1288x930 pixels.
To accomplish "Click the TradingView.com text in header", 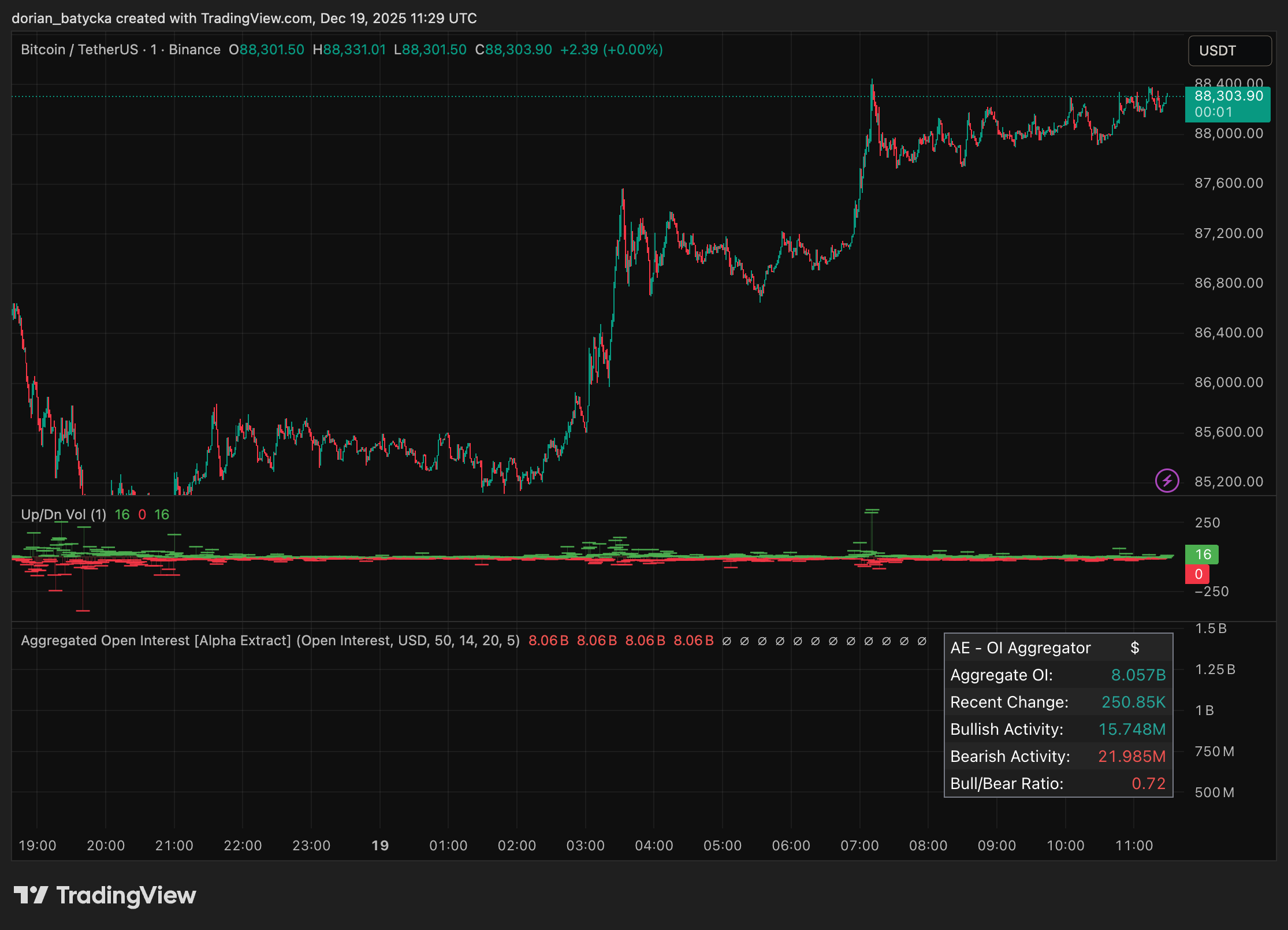I will [256, 18].
